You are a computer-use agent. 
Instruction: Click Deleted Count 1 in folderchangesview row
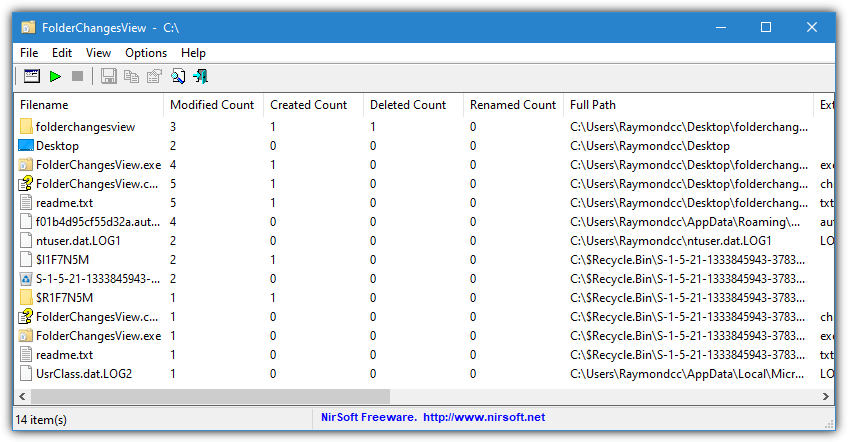click(373, 127)
